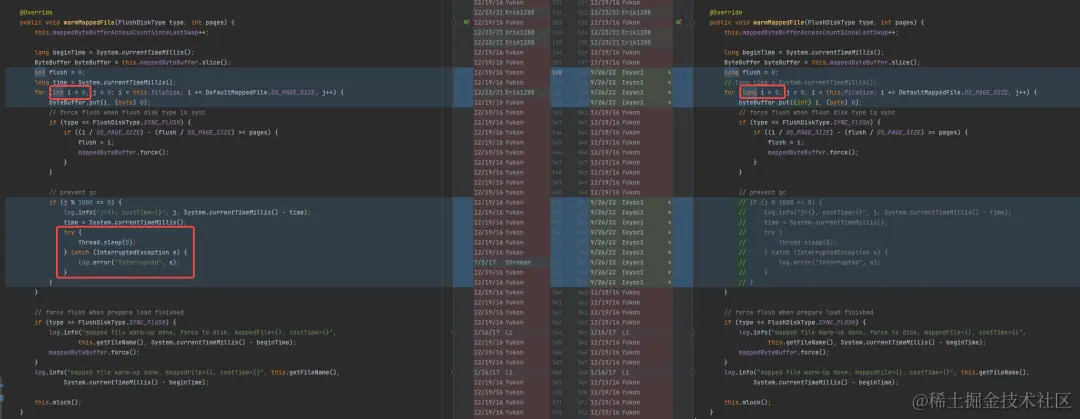Image resolution: width=1080 pixels, height=419 pixels.
Task: Click 'long time = System.currentTimeMillis();' in left pane
Action: point(105,82)
